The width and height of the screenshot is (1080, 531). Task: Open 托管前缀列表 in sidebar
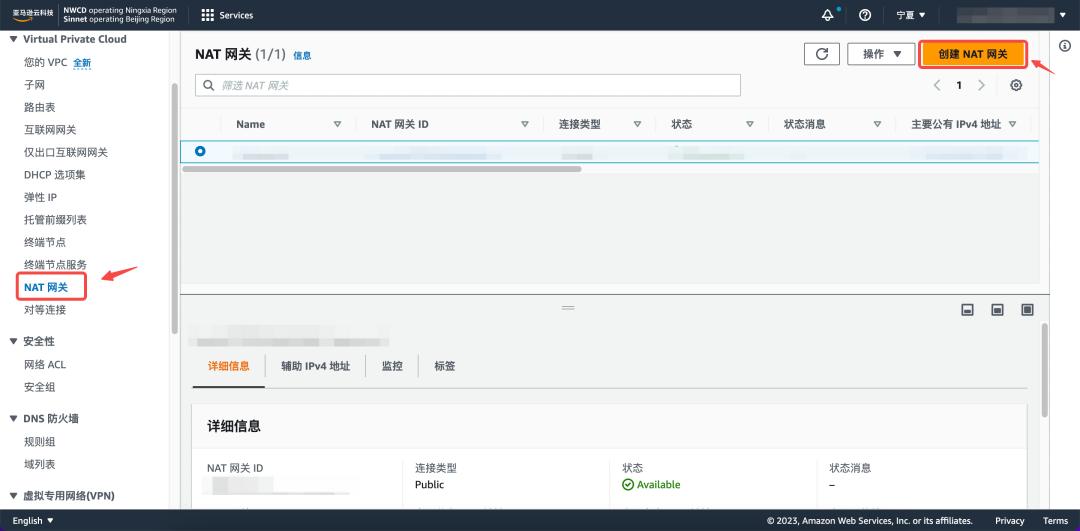point(55,220)
